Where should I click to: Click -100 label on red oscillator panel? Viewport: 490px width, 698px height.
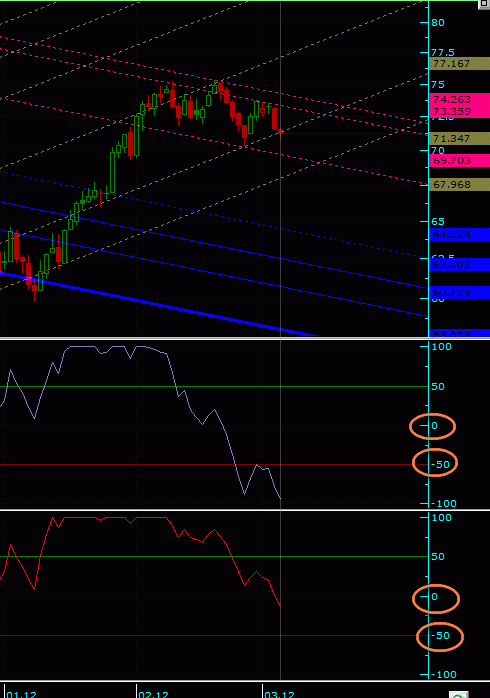(444, 674)
